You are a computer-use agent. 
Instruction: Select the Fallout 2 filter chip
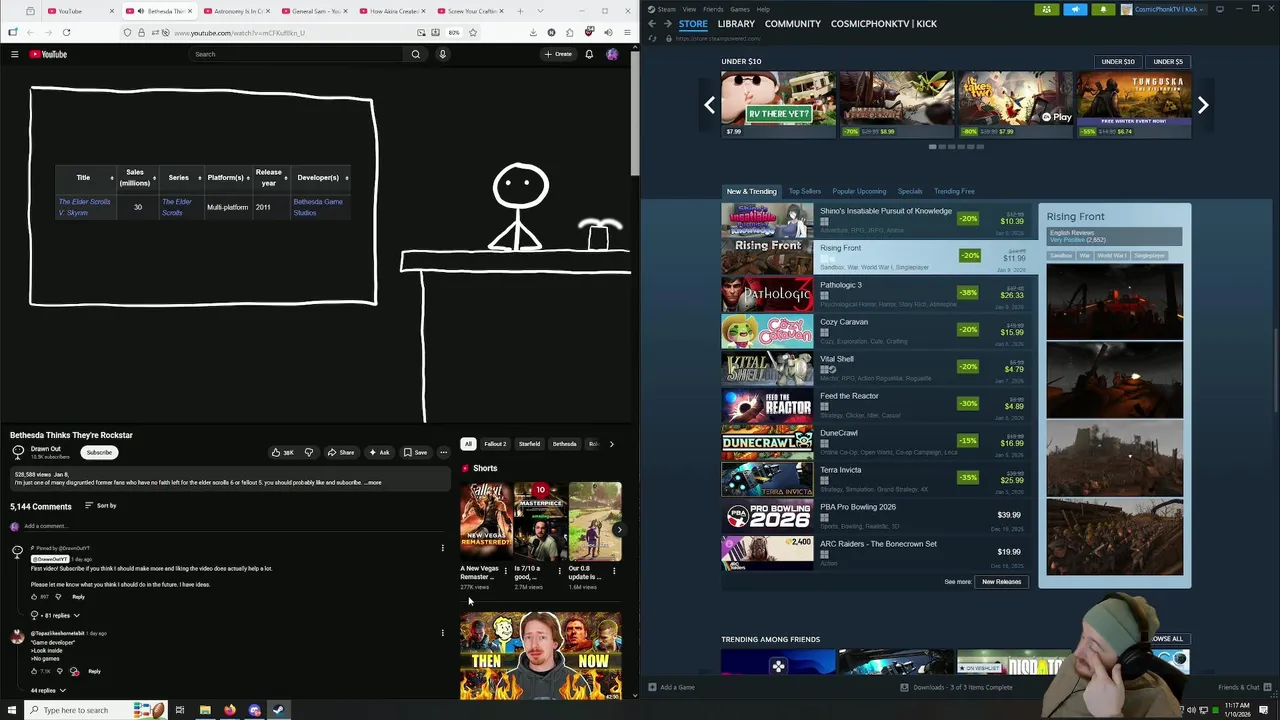tap(495, 444)
